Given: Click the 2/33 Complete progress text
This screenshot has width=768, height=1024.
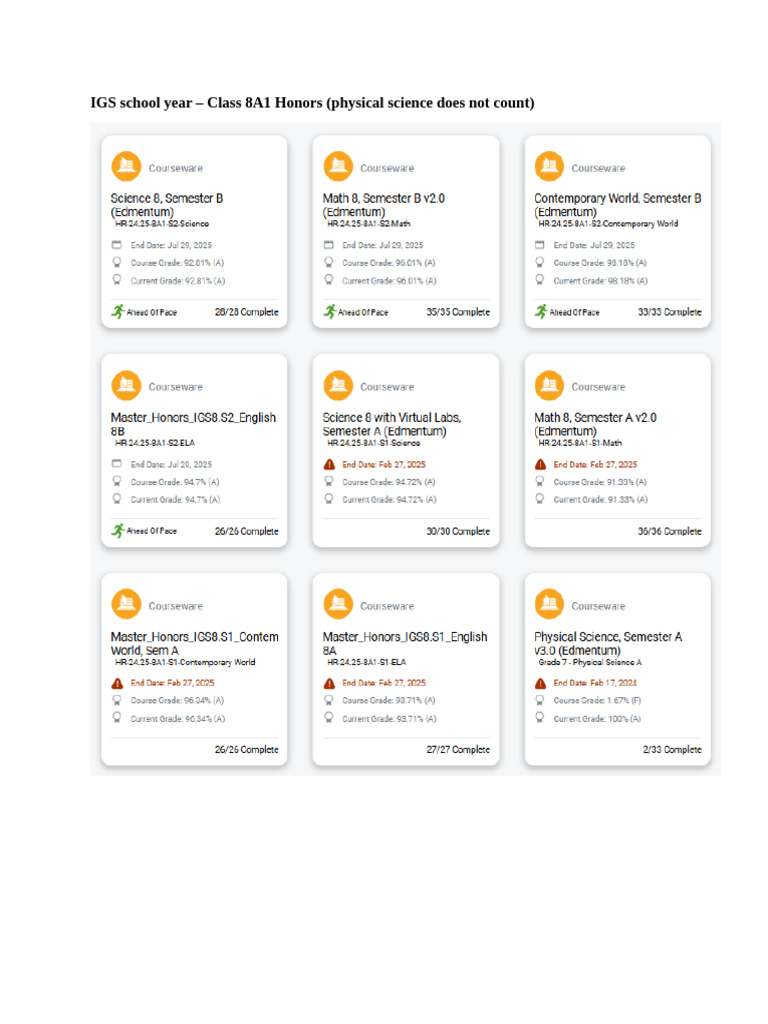Looking at the screenshot, I should (672, 750).
